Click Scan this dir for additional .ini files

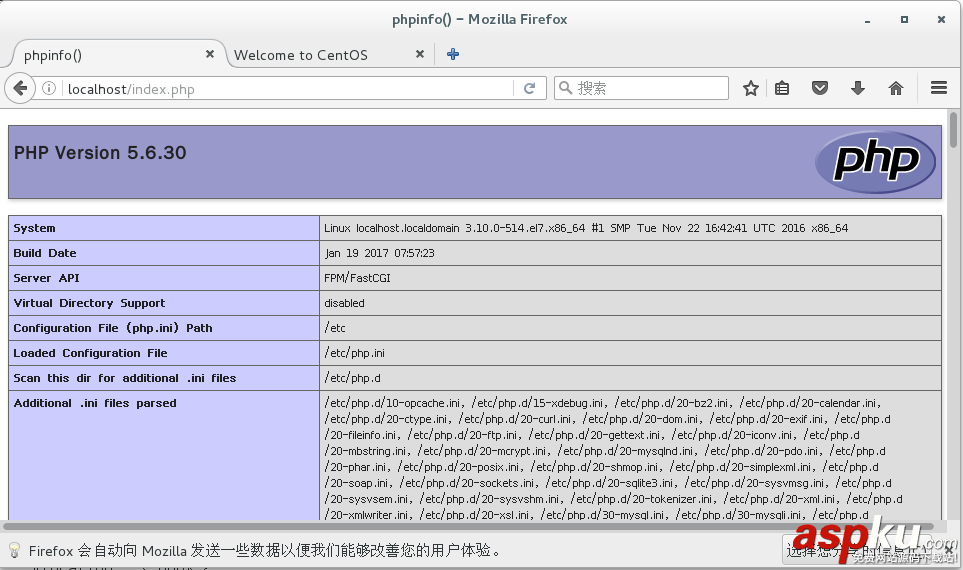point(125,378)
